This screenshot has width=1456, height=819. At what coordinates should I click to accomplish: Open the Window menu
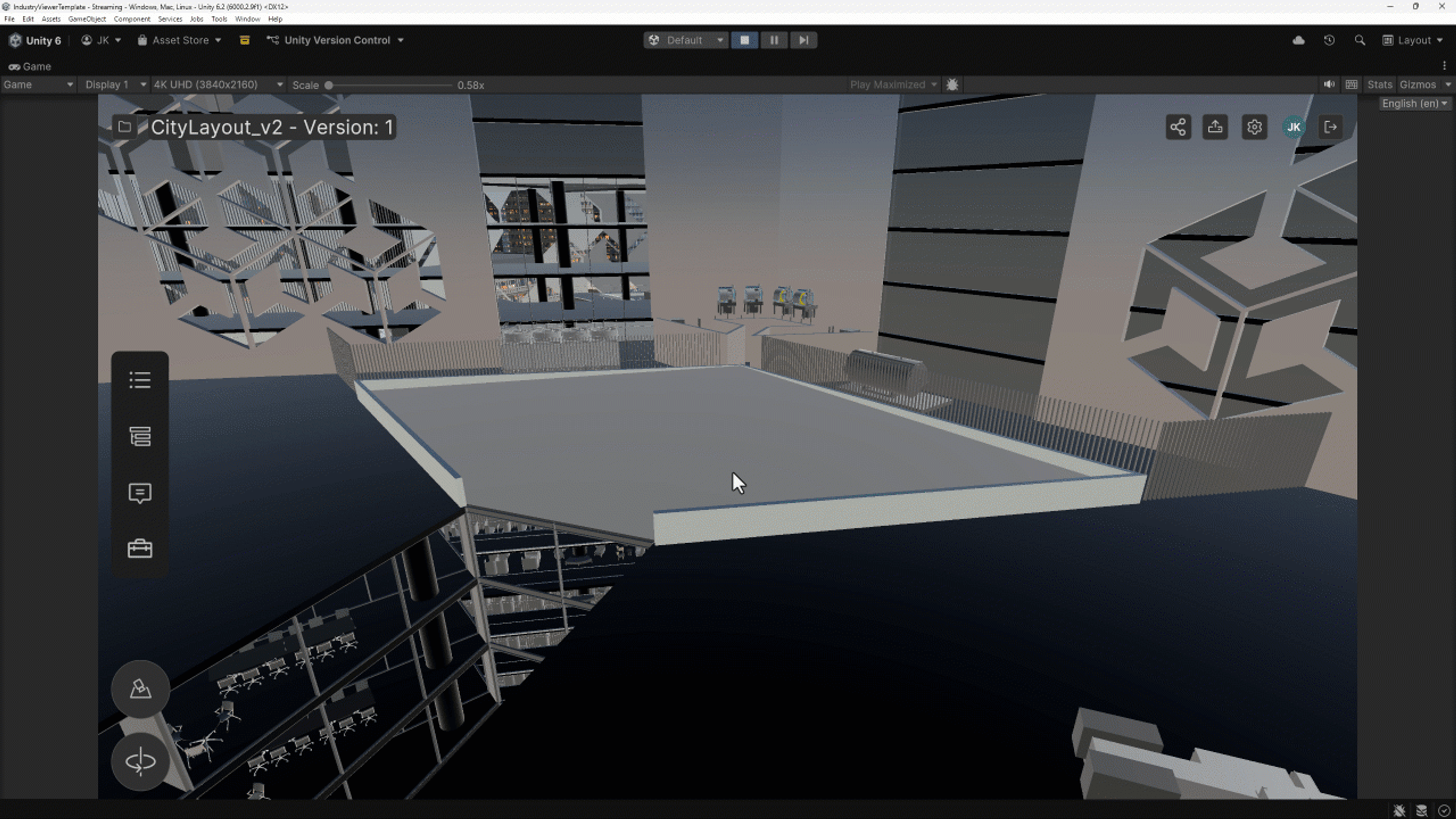247,19
